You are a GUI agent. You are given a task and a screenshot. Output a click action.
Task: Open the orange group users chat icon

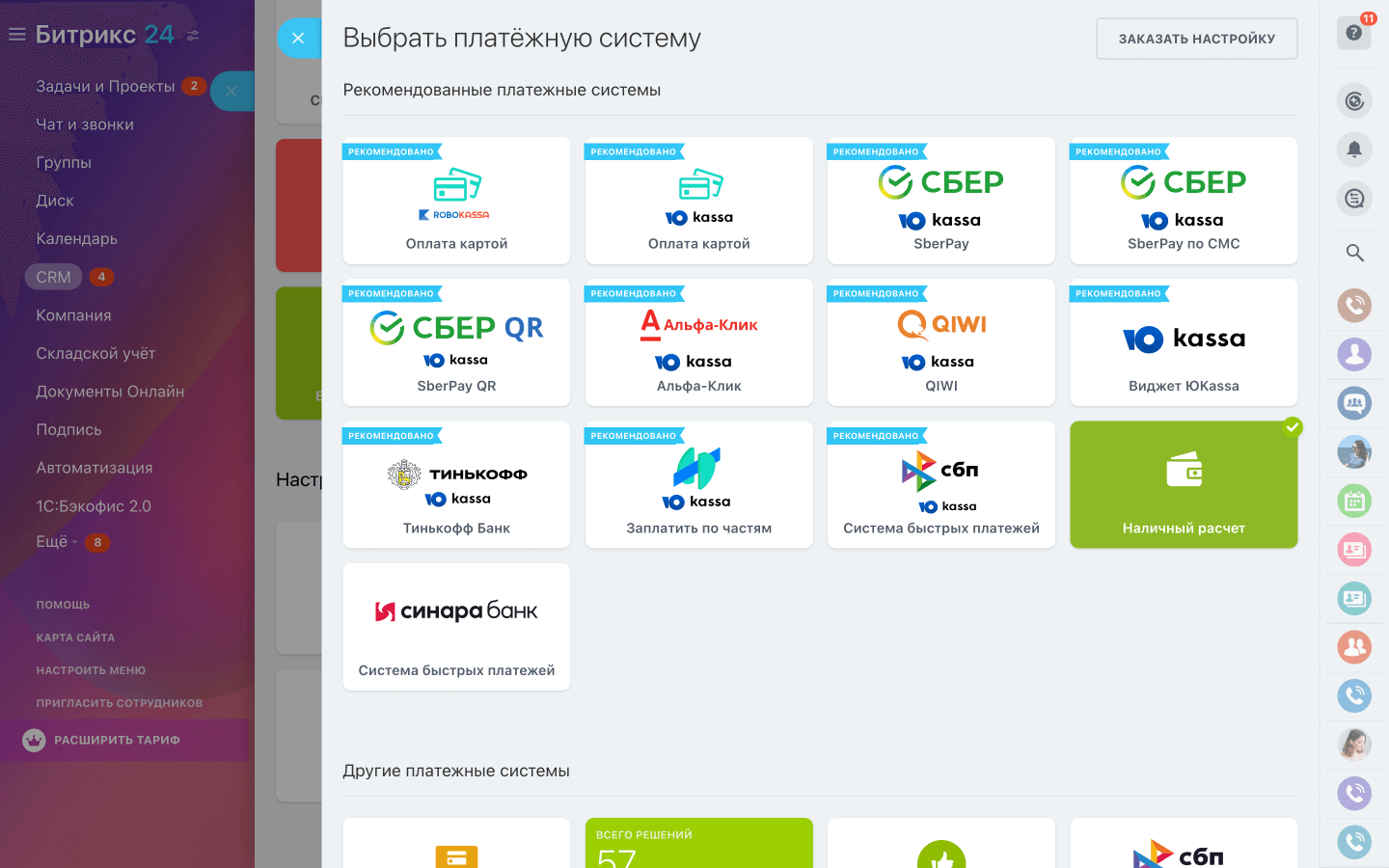point(1354,646)
